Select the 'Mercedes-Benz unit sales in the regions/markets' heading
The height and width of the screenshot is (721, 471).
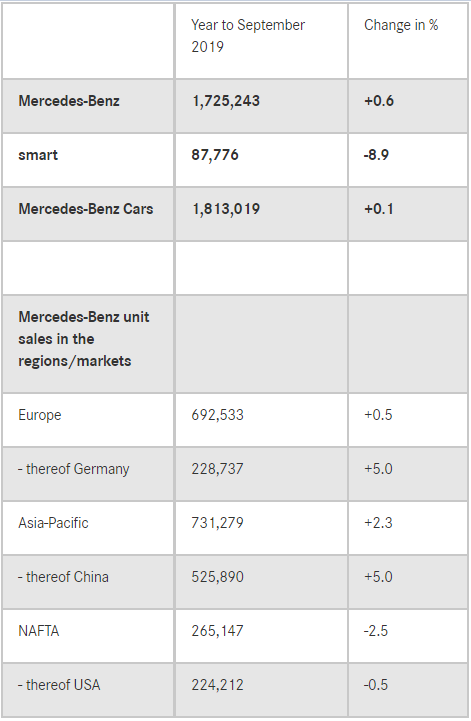(84, 339)
